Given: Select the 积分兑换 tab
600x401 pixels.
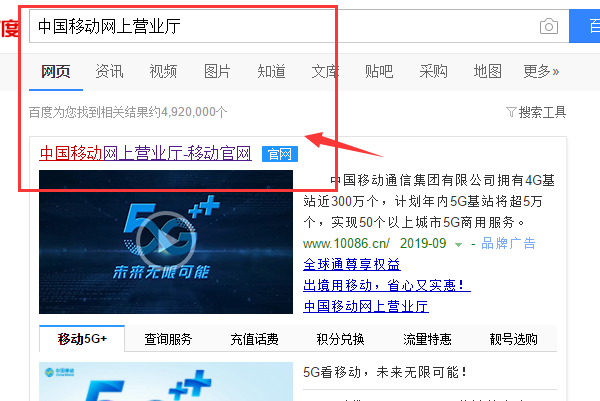Looking at the screenshot, I should [x=341, y=339].
